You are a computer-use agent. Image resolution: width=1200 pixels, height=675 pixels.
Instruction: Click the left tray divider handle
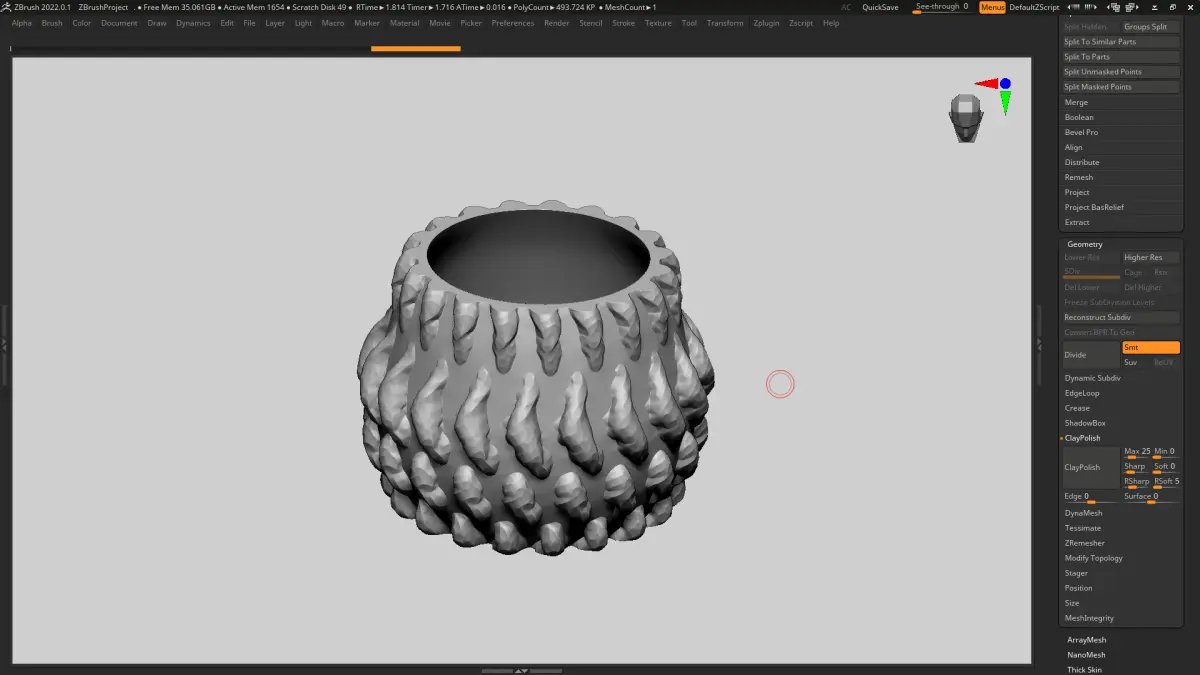click(x=4, y=343)
